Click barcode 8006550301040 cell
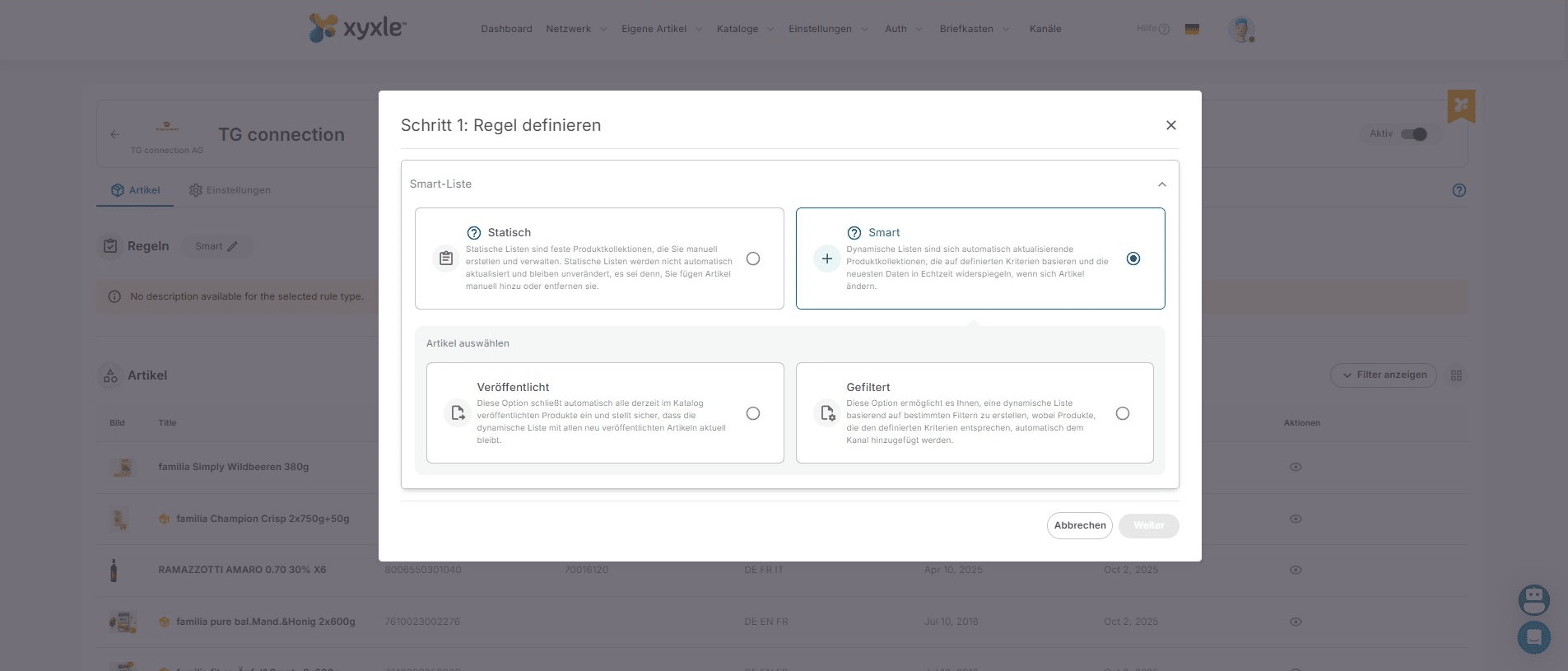1568x671 pixels. [423, 570]
